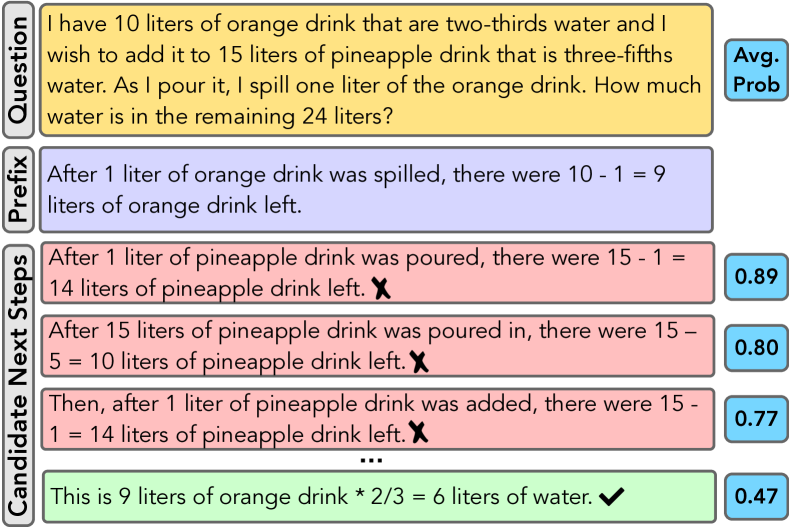Click the X mark after "10 liters of pineapple drink left"
This screenshot has height=527, width=789.
(x=419, y=361)
